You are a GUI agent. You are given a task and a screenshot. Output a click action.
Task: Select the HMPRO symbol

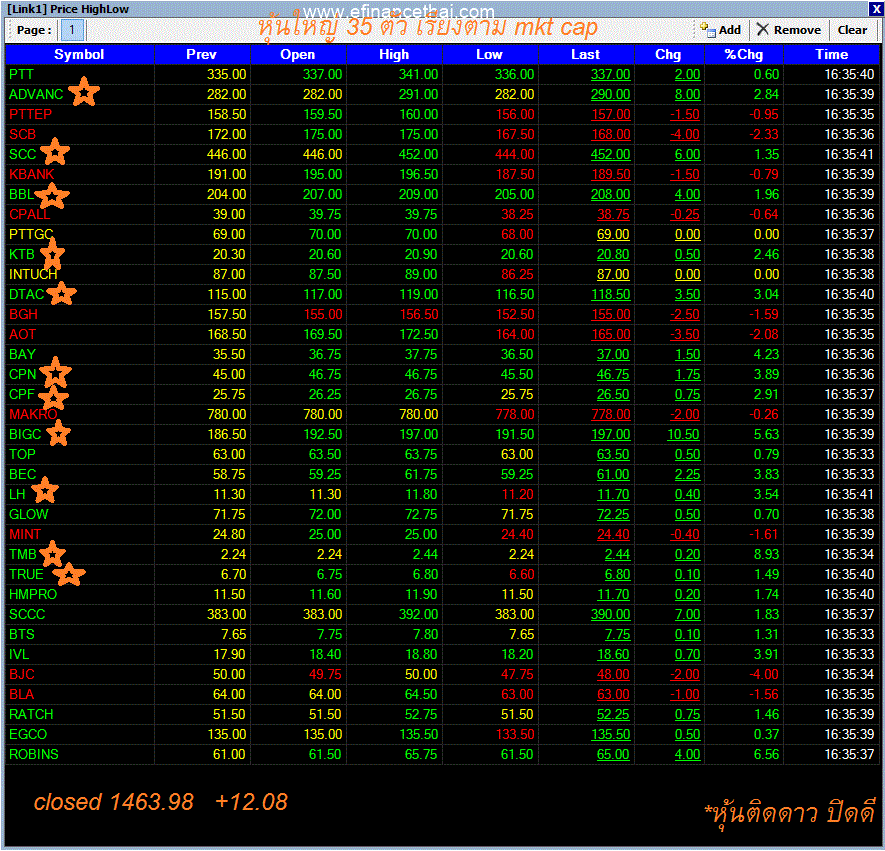tap(33, 595)
